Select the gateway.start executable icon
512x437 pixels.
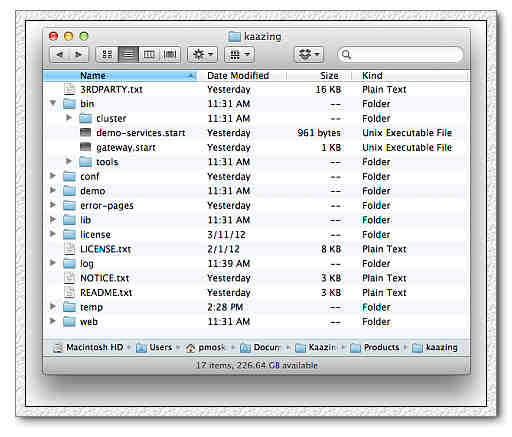pos(86,147)
